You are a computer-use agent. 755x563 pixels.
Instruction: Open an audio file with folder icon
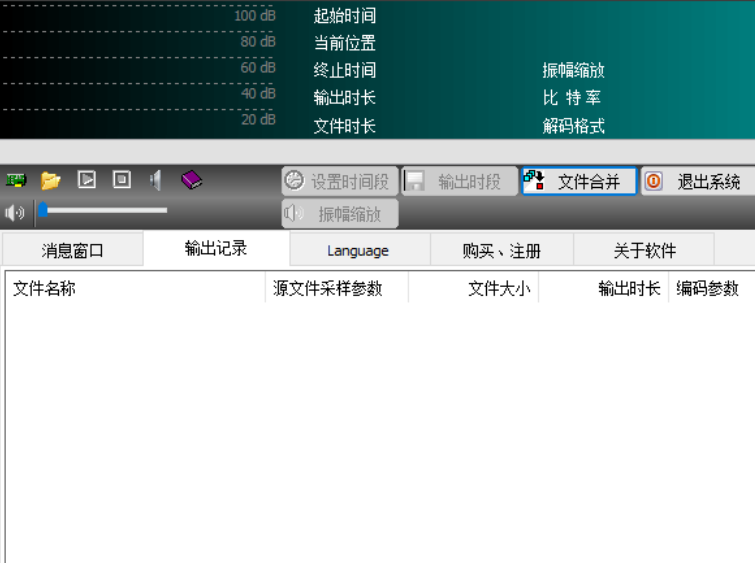[51, 181]
